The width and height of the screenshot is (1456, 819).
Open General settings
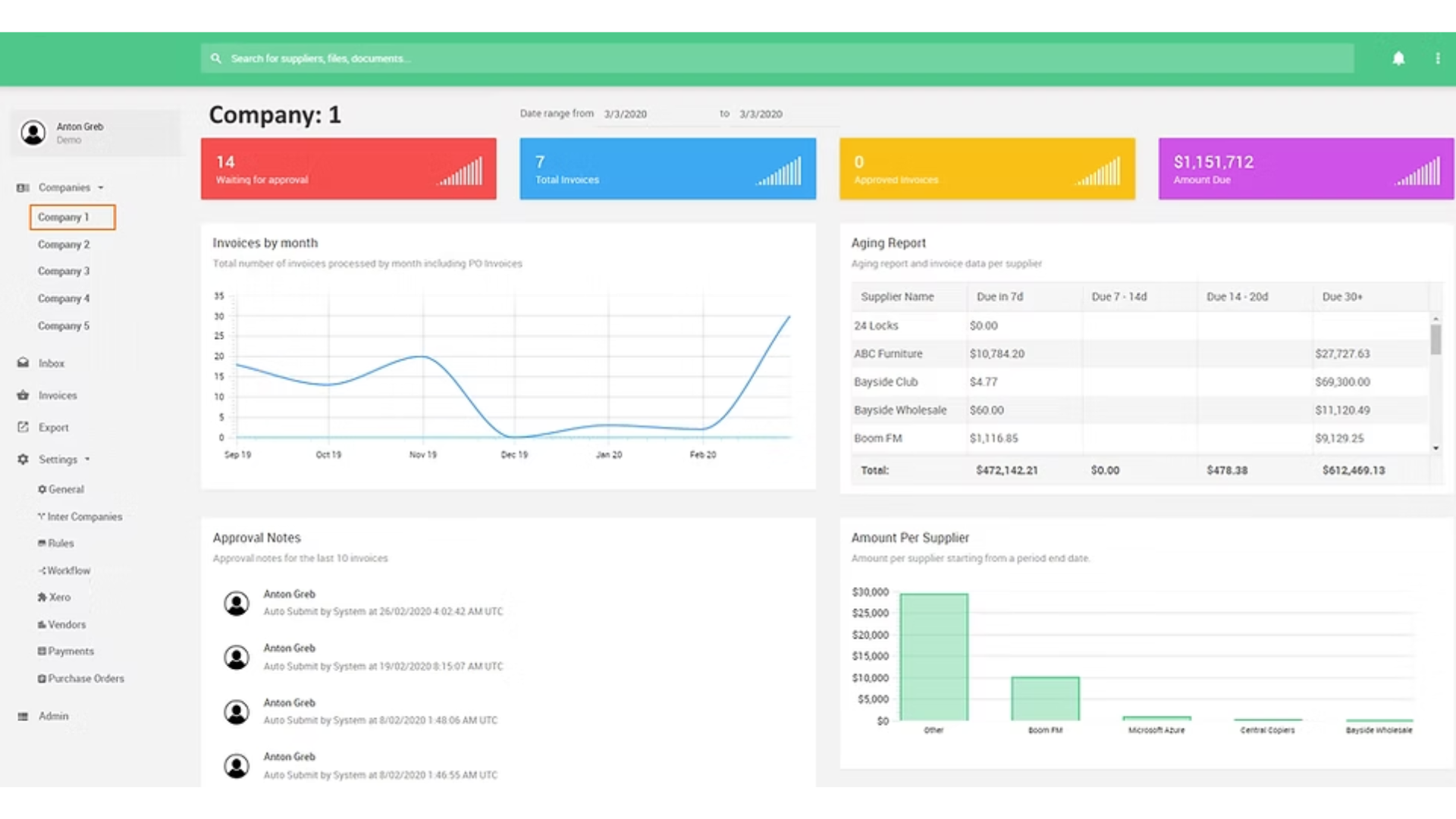61,489
